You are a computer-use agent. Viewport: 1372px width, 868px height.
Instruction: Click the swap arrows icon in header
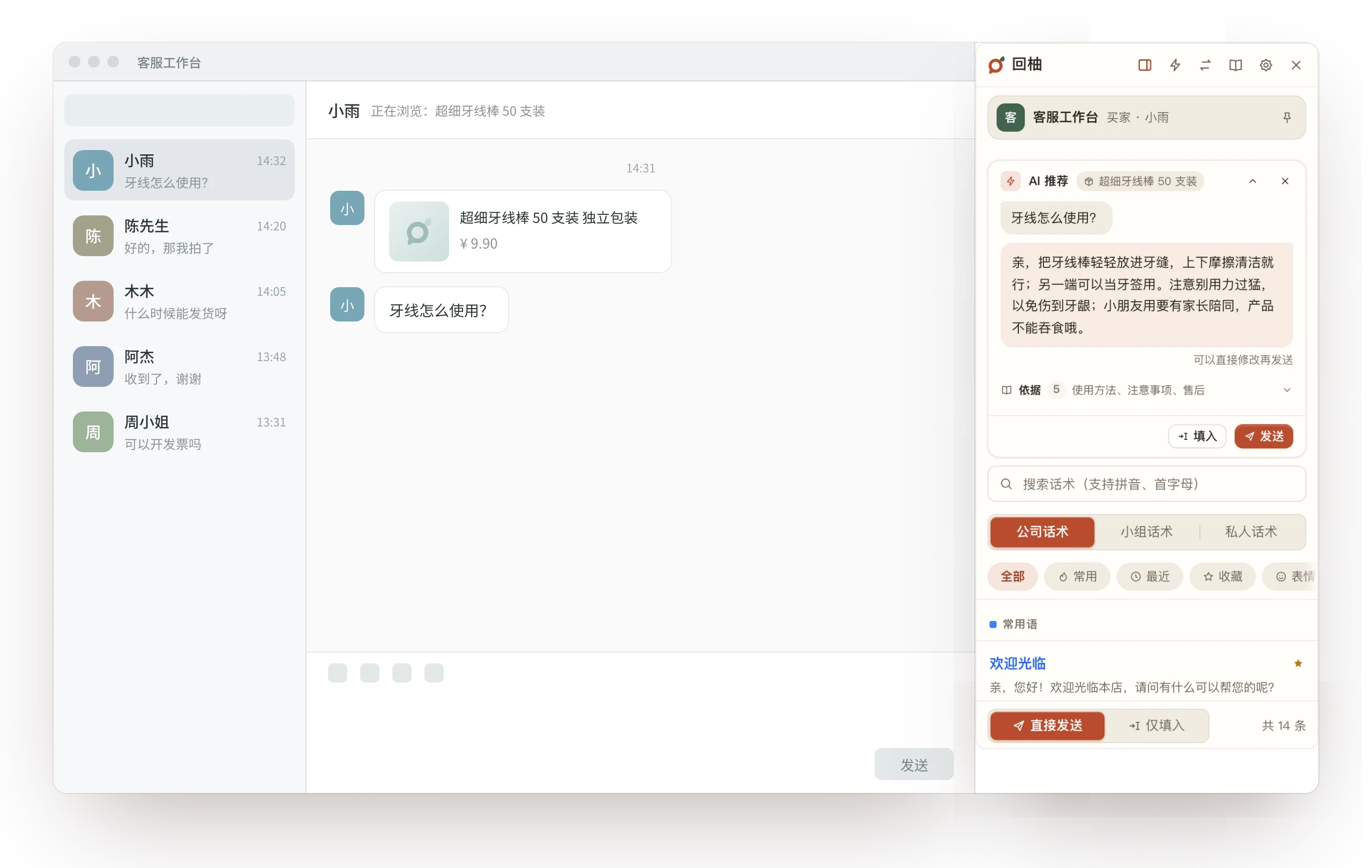tap(1205, 65)
